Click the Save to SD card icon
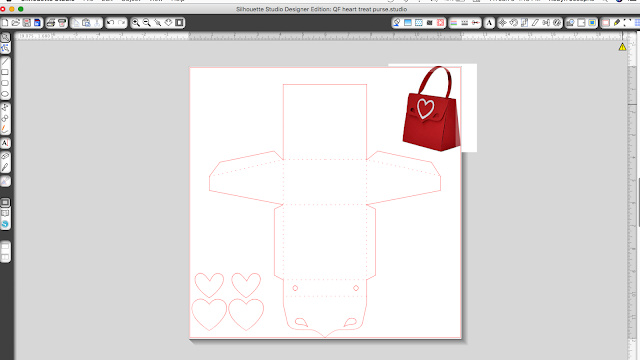 37,23
